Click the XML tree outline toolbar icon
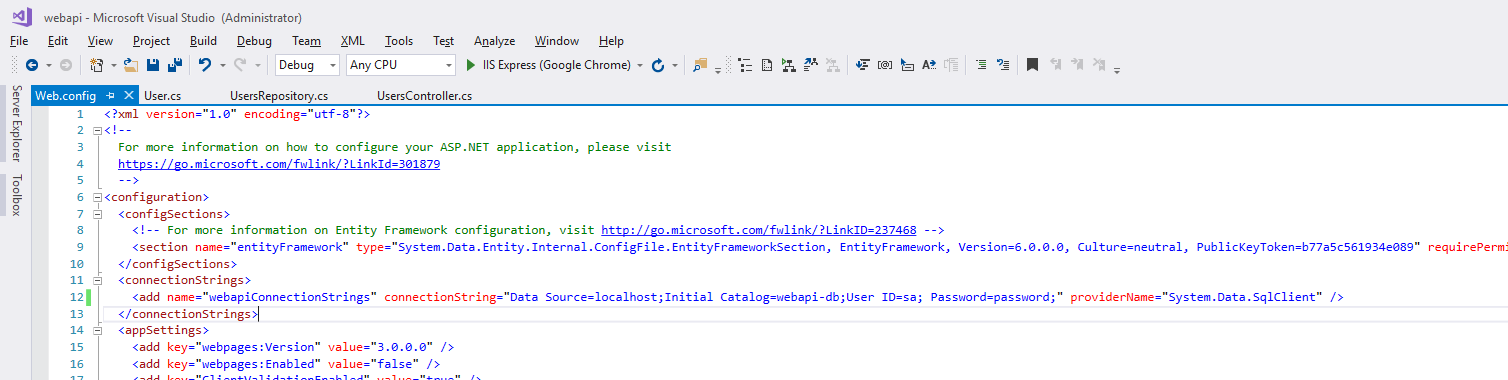1508x380 pixels. pos(745,65)
